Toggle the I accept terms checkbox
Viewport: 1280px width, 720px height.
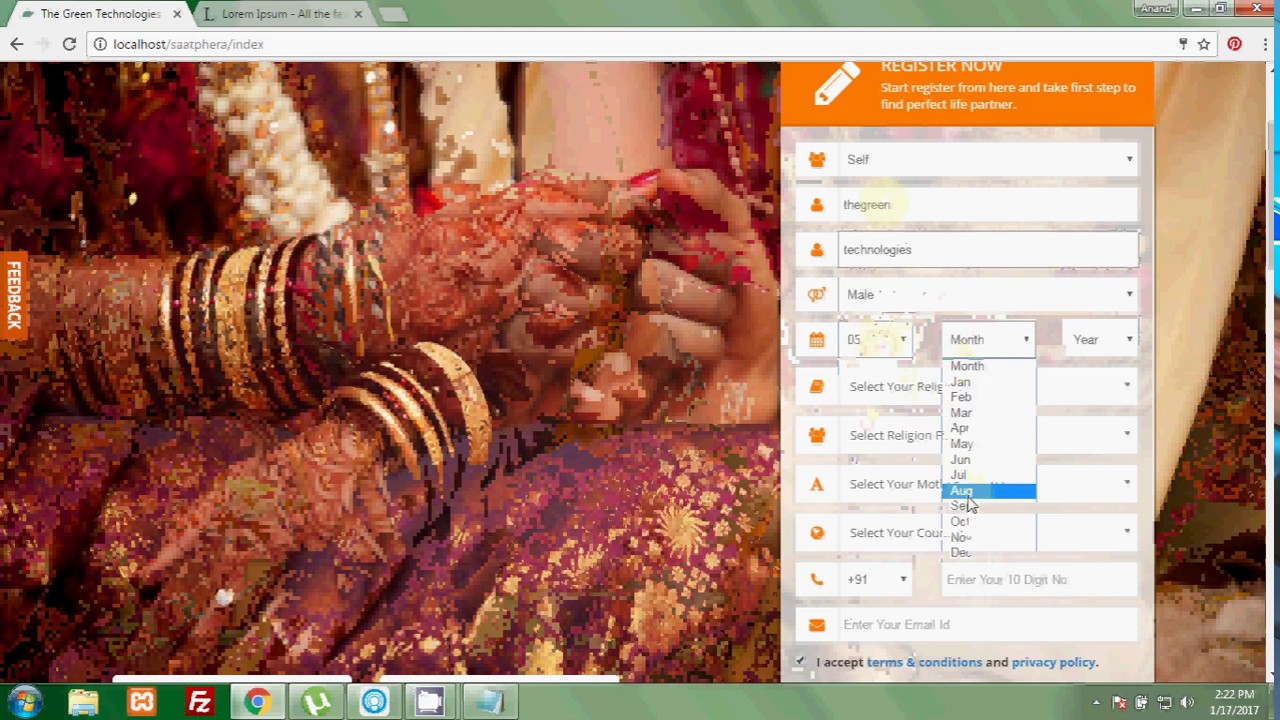click(x=800, y=662)
